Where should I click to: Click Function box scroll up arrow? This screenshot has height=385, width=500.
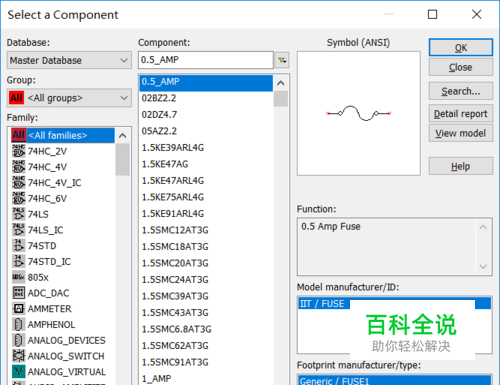pos(483,227)
